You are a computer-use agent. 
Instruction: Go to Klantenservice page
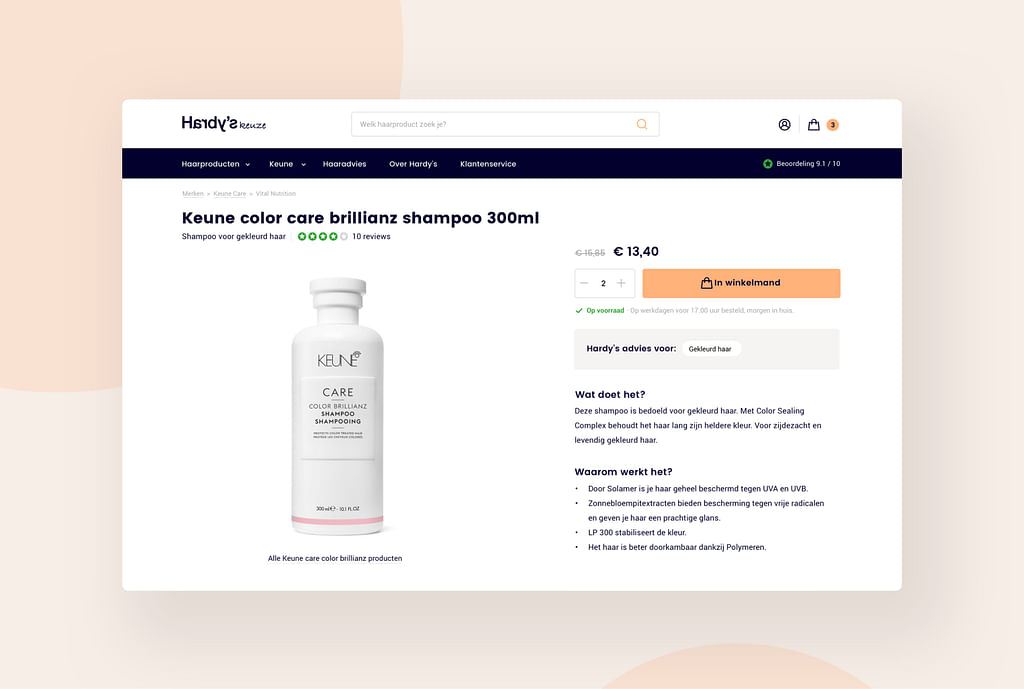(488, 164)
